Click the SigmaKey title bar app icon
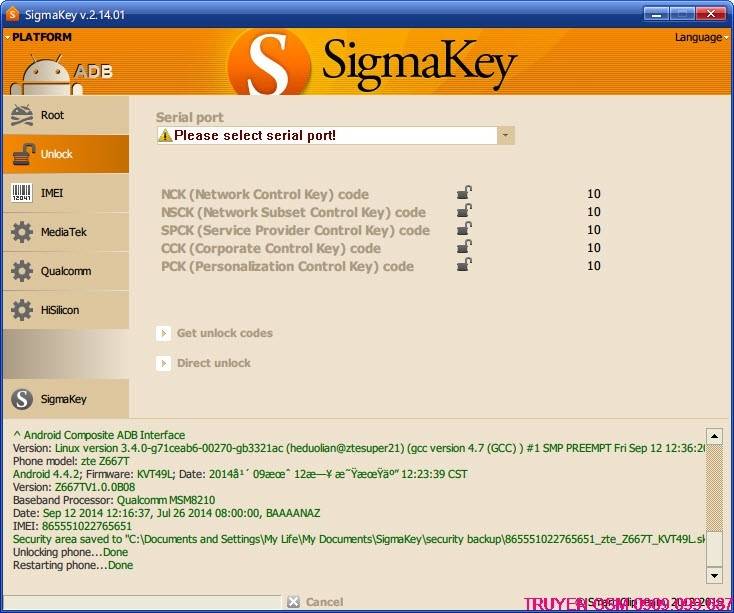This screenshot has height=613, width=734. (12, 14)
